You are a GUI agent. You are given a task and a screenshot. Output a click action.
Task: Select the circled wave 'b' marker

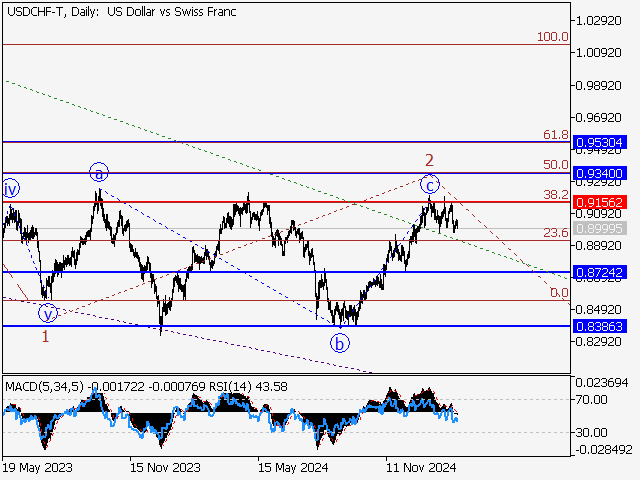[x=341, y=343]
